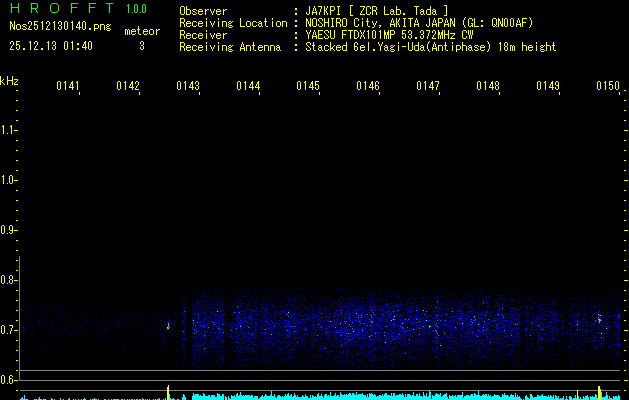Image resolution: width=629 pixels, height=400 pixels.
Task: Click the 0.7 frequency axis label
Action: point(9,330)
